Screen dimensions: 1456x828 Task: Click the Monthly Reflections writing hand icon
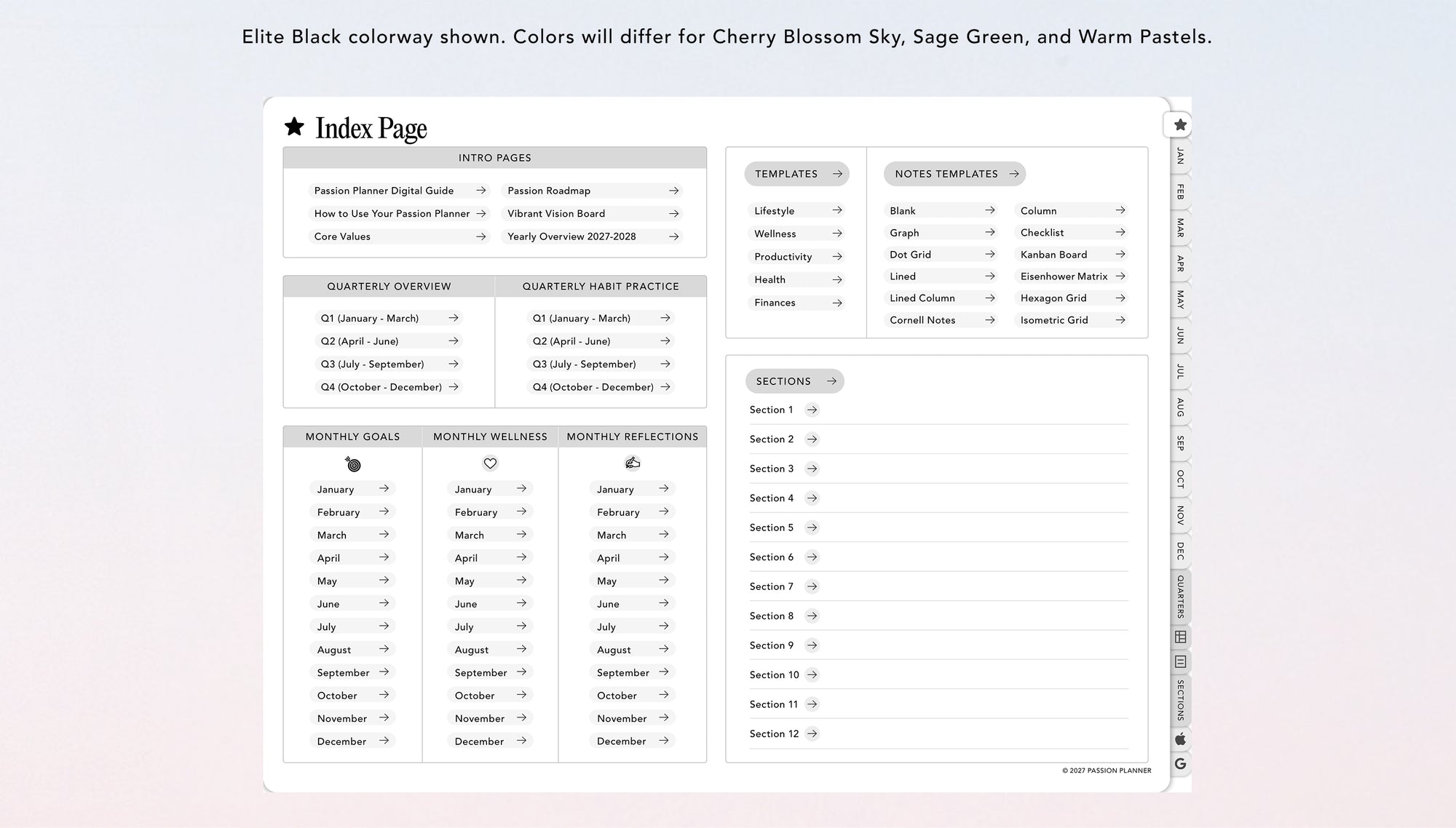pyautogui.click(x=632, y=463)
